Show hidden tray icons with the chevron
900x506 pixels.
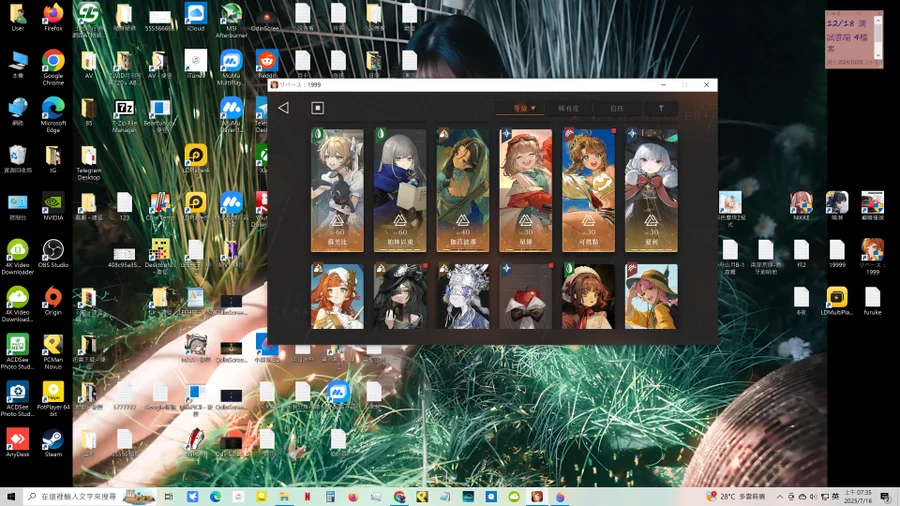point(779,497)
